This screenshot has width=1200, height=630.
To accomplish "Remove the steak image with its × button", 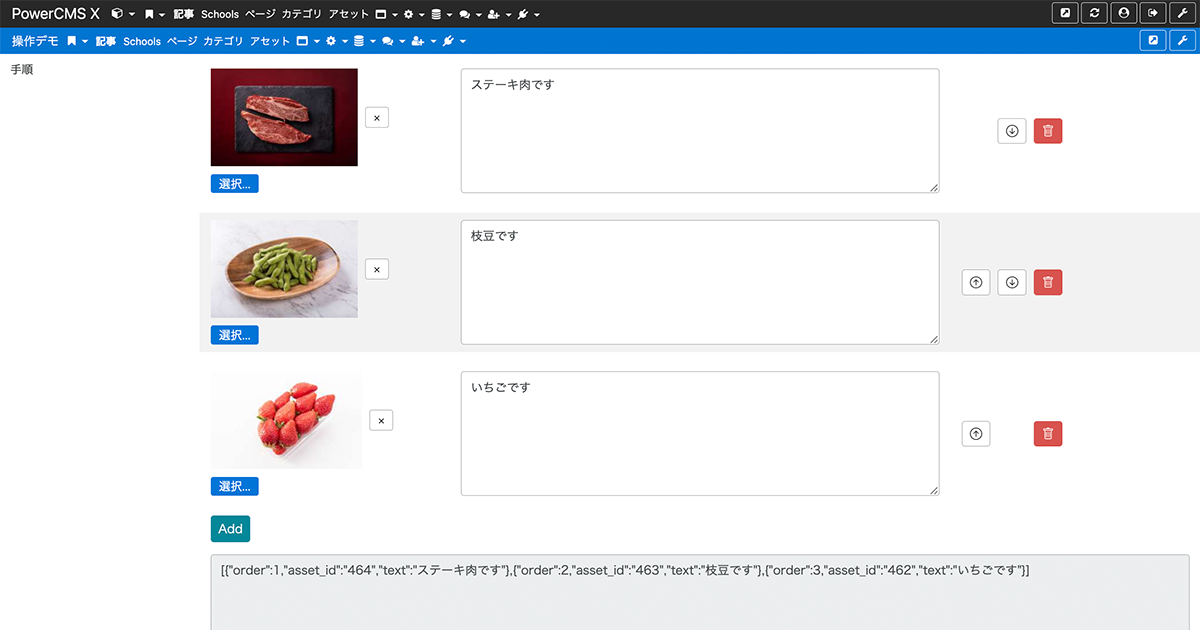I will point(377,118).
